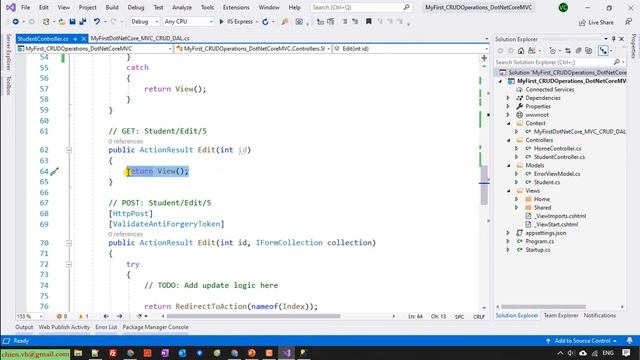Click the Search (Ctrl+Q) box
The height and width of the screenshot is (360, 640).
(360, 7)
